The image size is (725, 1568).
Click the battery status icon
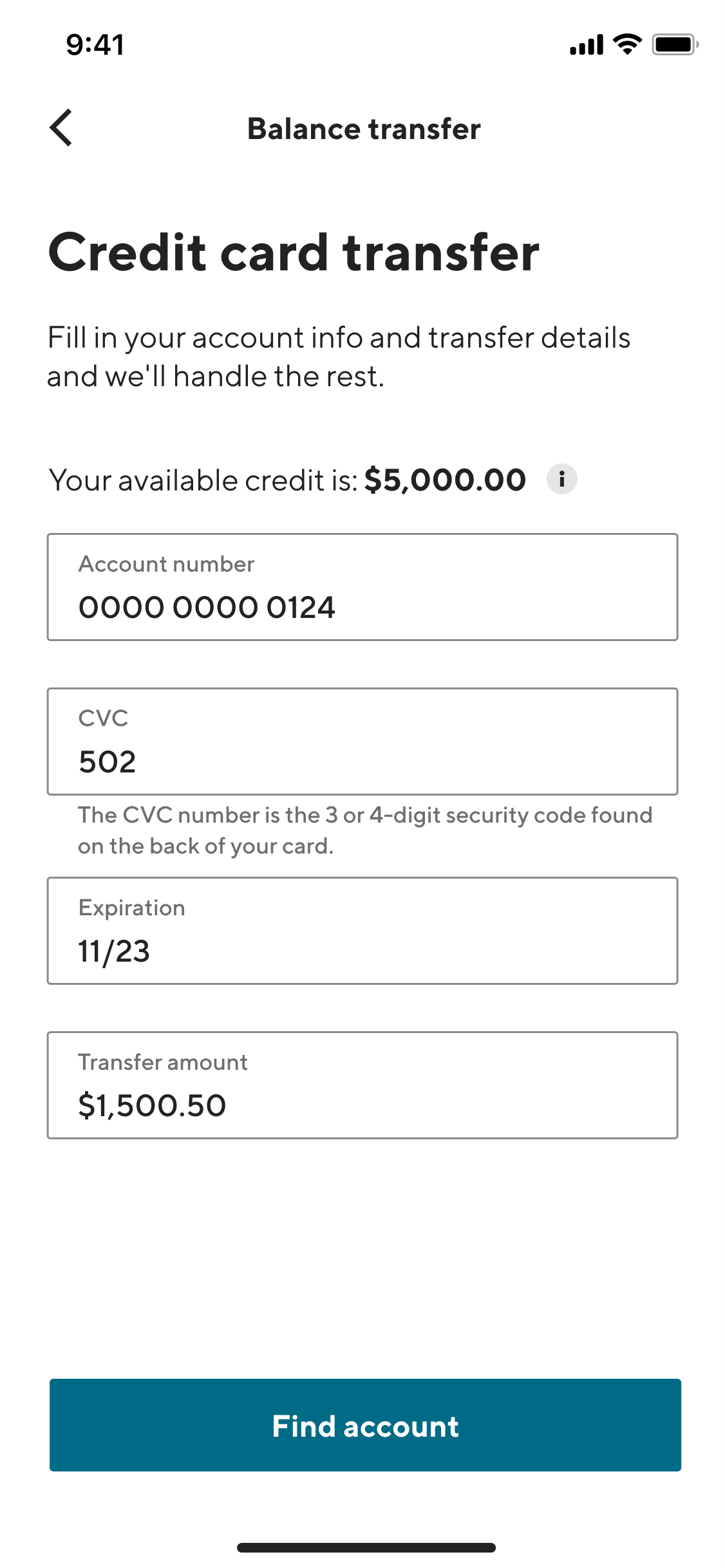(x=675, y=44)
